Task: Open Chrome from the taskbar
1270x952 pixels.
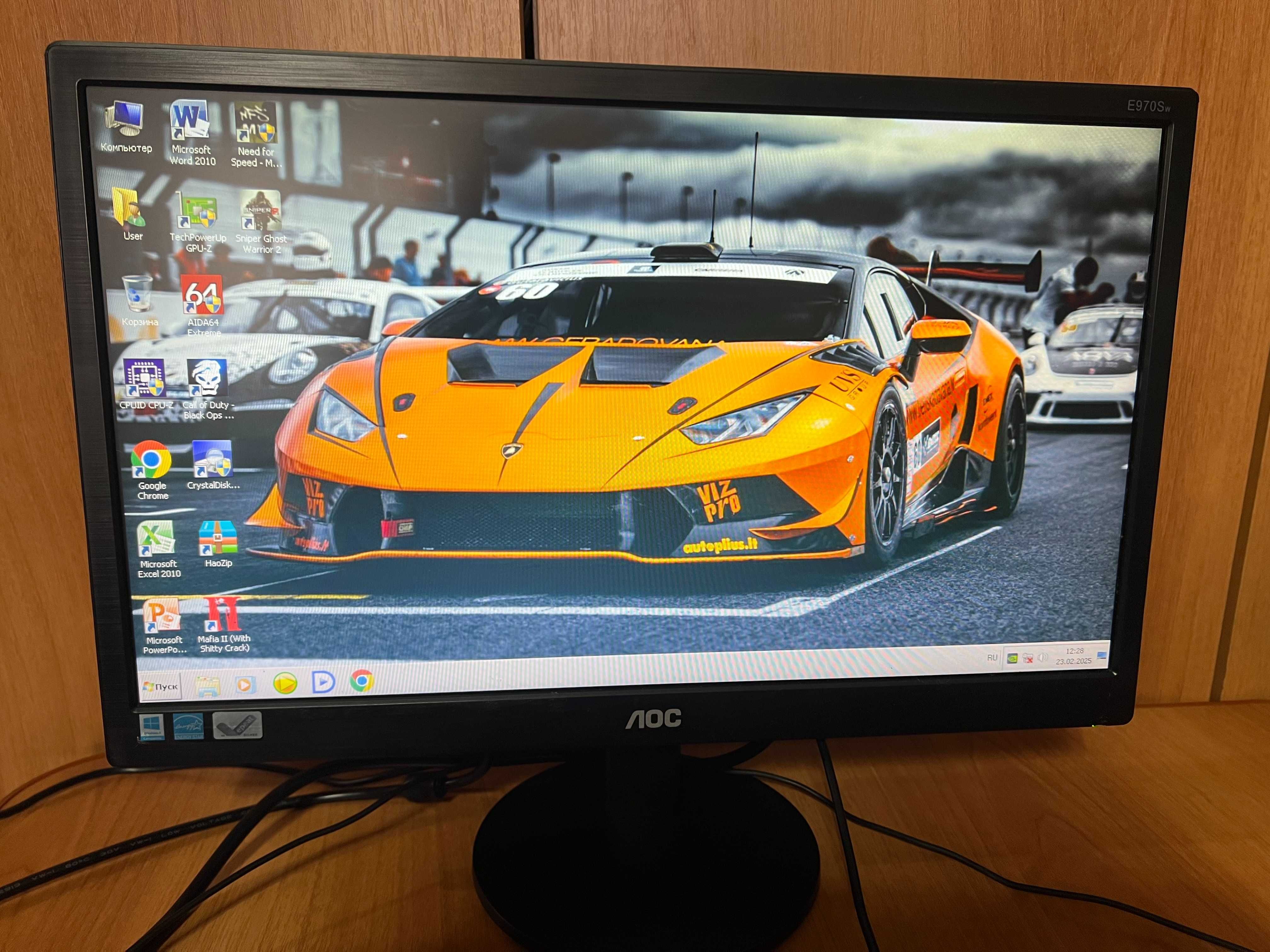Action: (362, 681)
